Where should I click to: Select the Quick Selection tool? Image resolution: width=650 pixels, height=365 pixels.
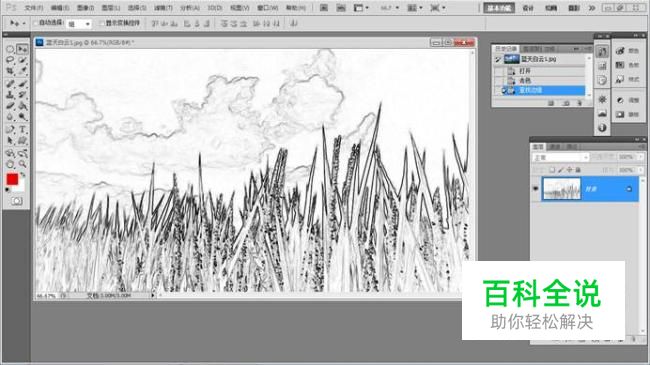22,60
